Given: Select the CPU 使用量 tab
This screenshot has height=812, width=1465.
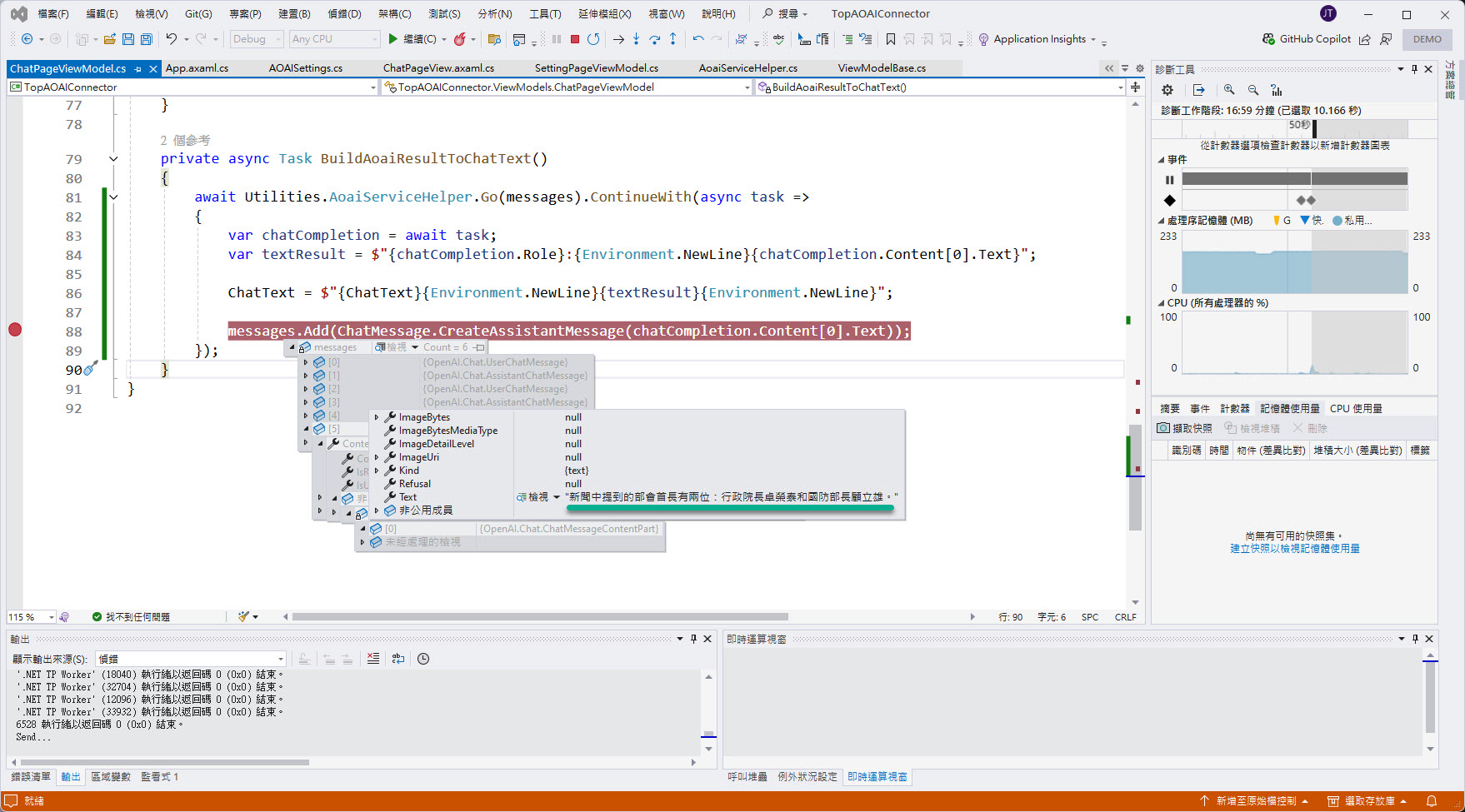Looking at the screenshot, I should click(x=1356, y=408).
